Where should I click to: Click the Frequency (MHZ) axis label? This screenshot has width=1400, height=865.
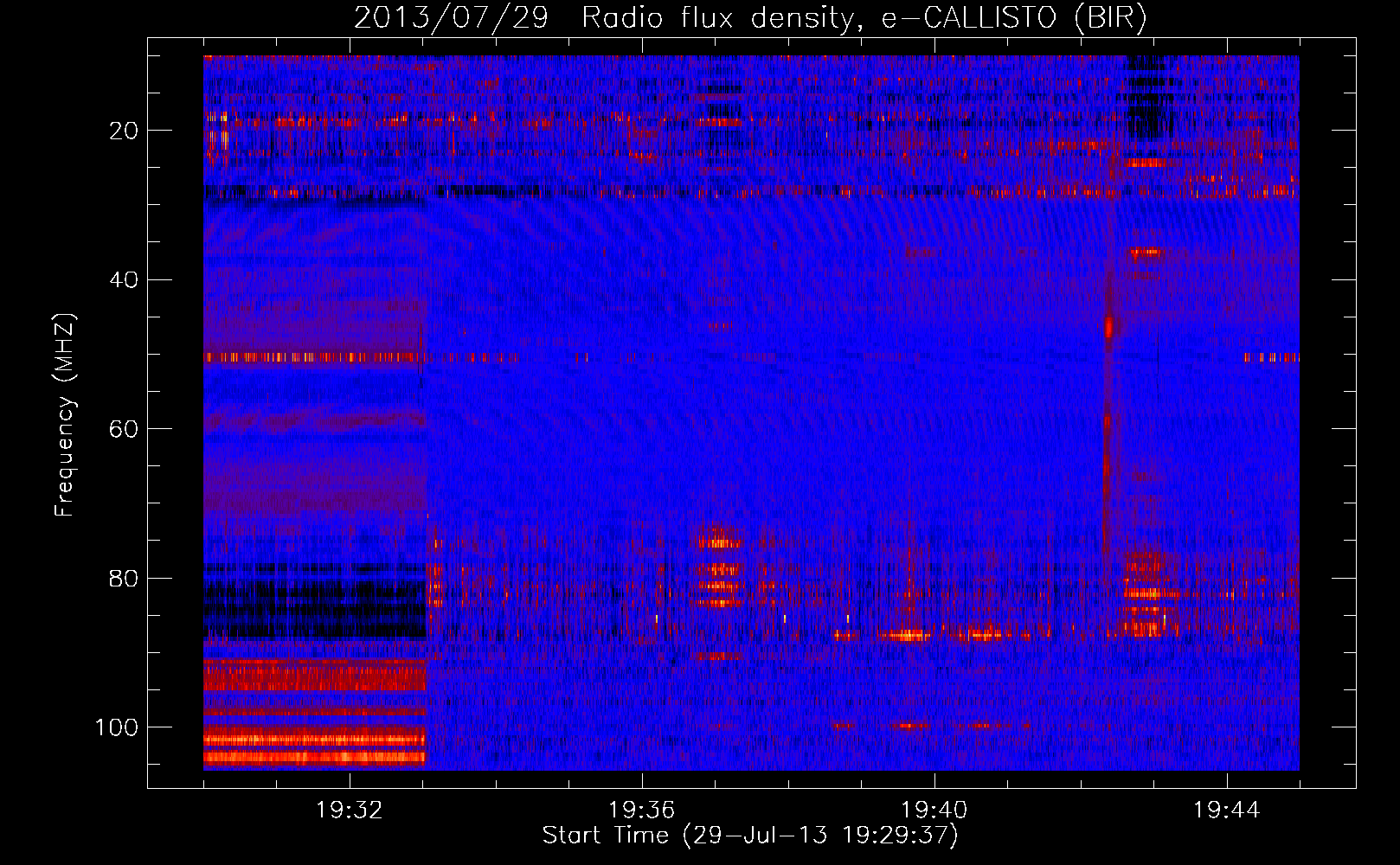pyautogui.click(x=65, y=414)
